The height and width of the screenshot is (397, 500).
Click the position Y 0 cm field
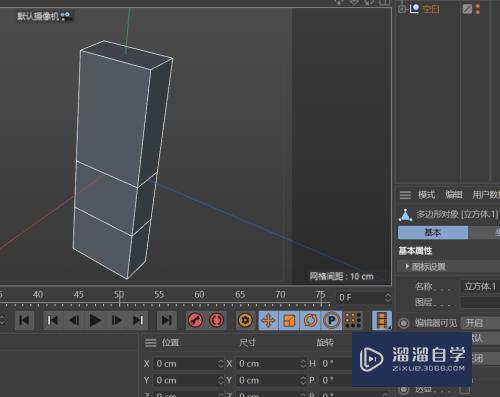point(186,380)
